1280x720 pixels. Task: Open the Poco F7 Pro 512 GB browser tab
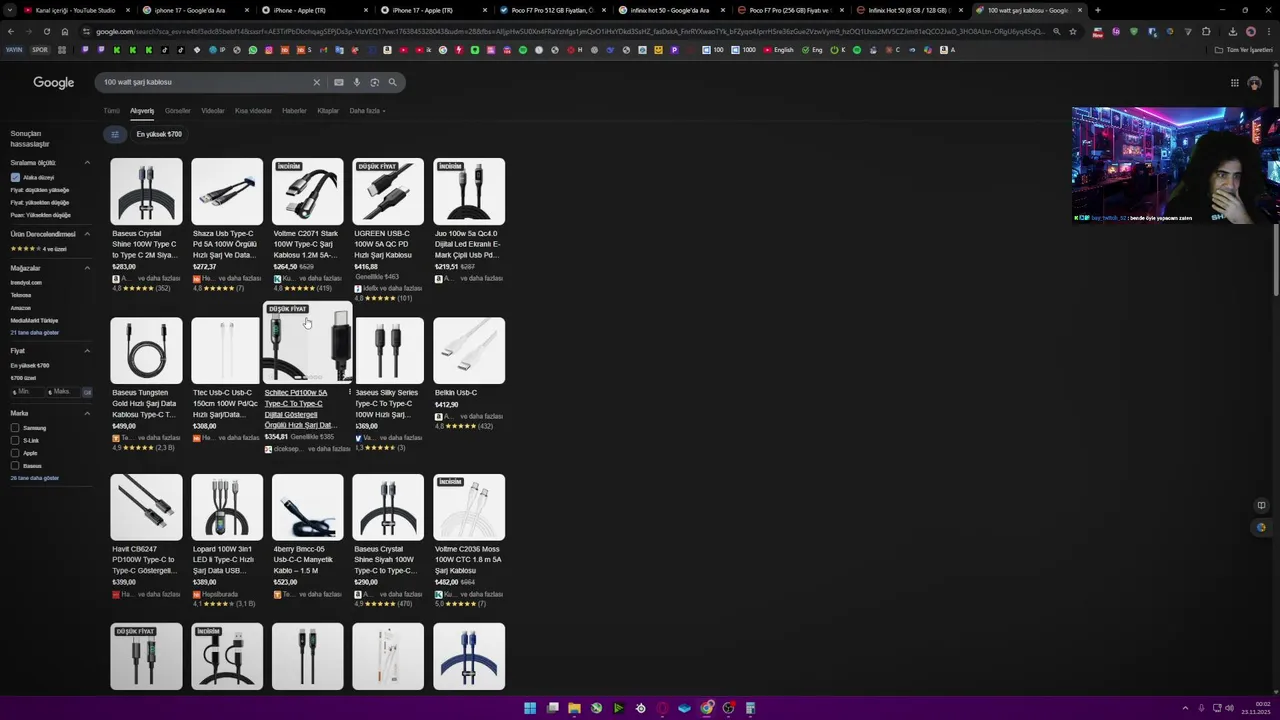pos(552,10)
